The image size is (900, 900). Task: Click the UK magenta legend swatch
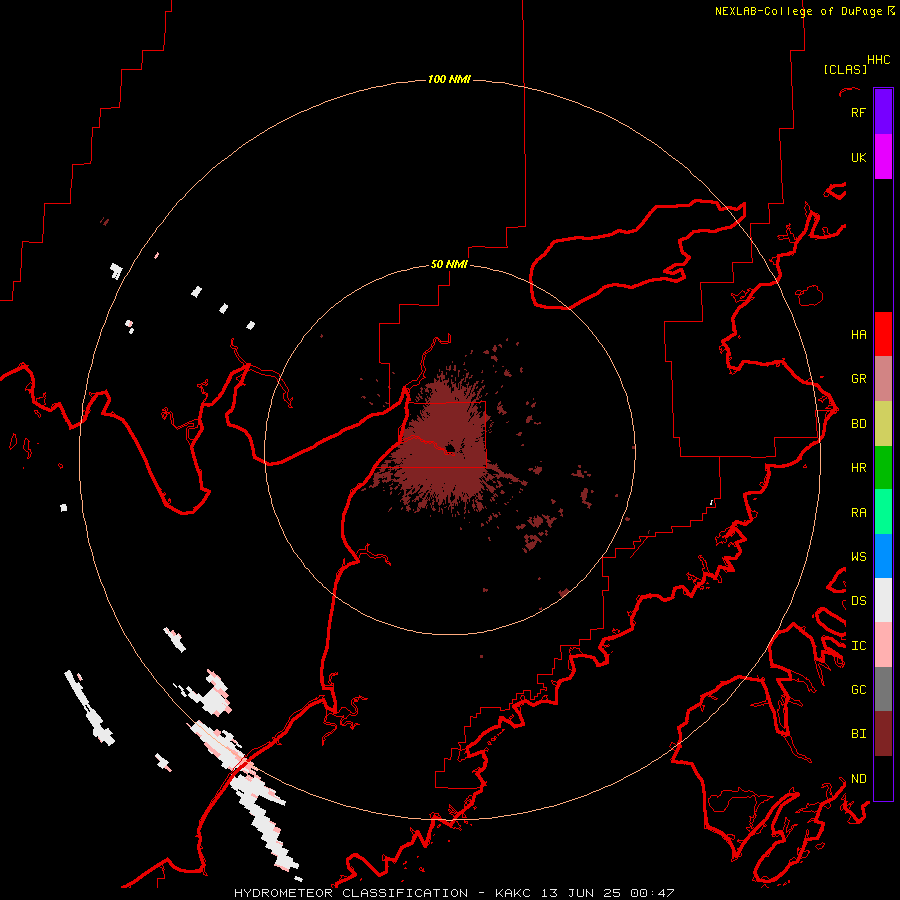(x=883, y=157)
